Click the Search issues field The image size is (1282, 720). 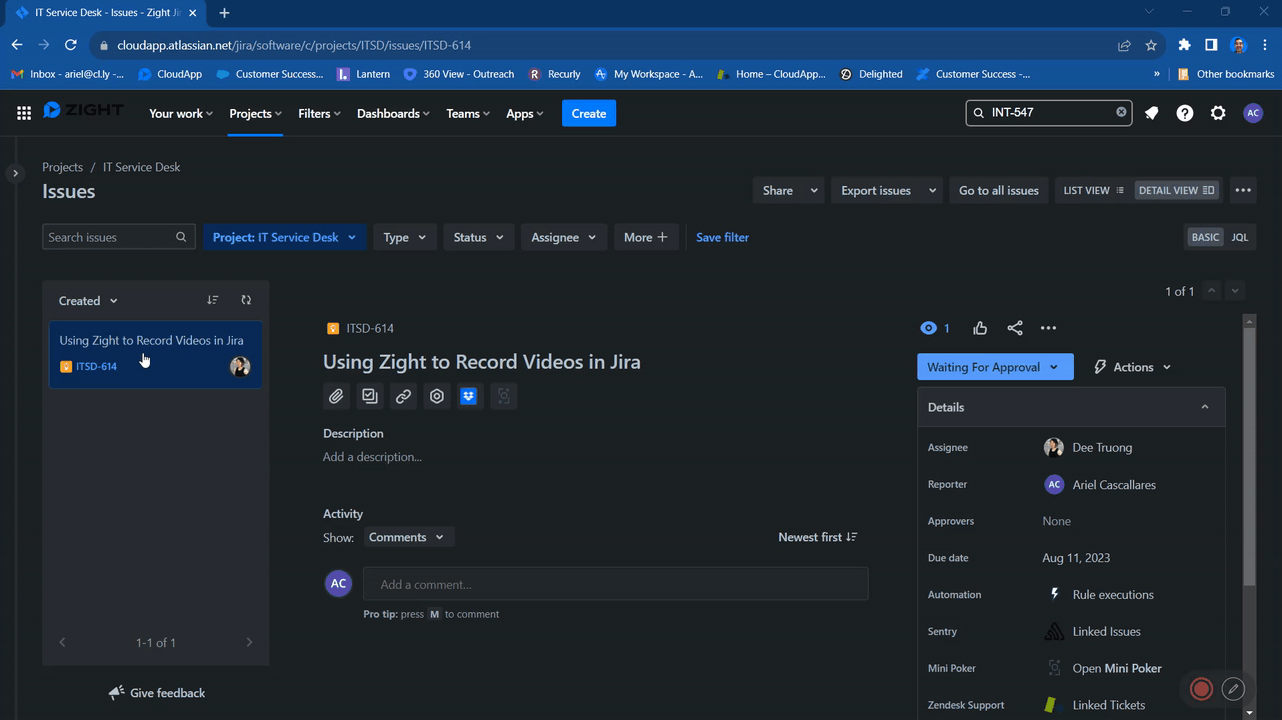click(x=118, y=237)
